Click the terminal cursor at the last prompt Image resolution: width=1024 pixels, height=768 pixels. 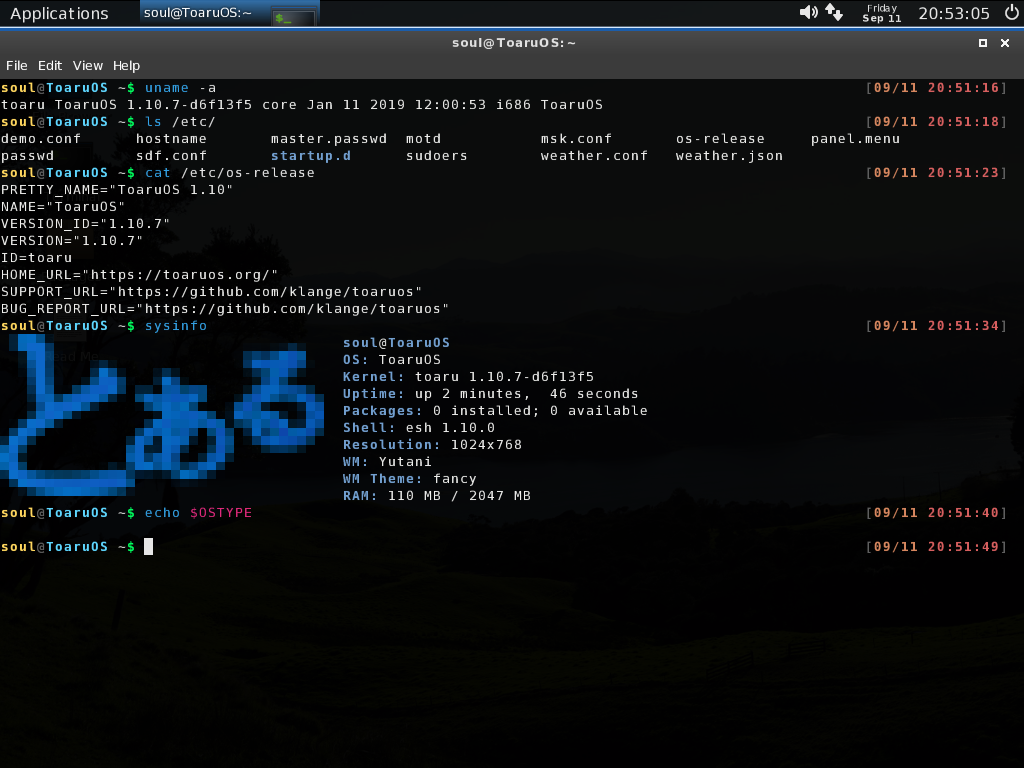point(148,547)
